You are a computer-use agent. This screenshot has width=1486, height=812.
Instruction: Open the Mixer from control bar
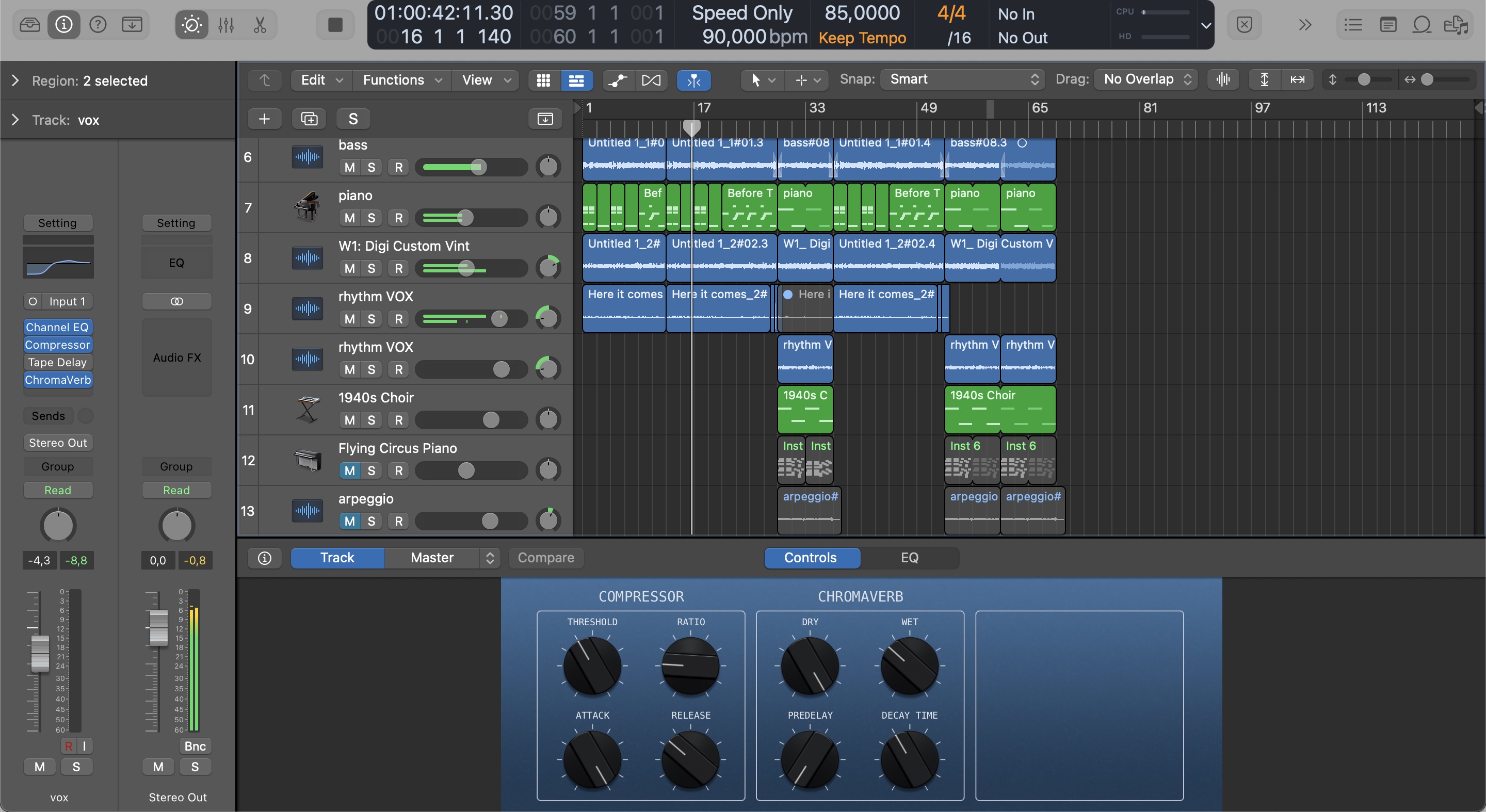click(225, 24)
